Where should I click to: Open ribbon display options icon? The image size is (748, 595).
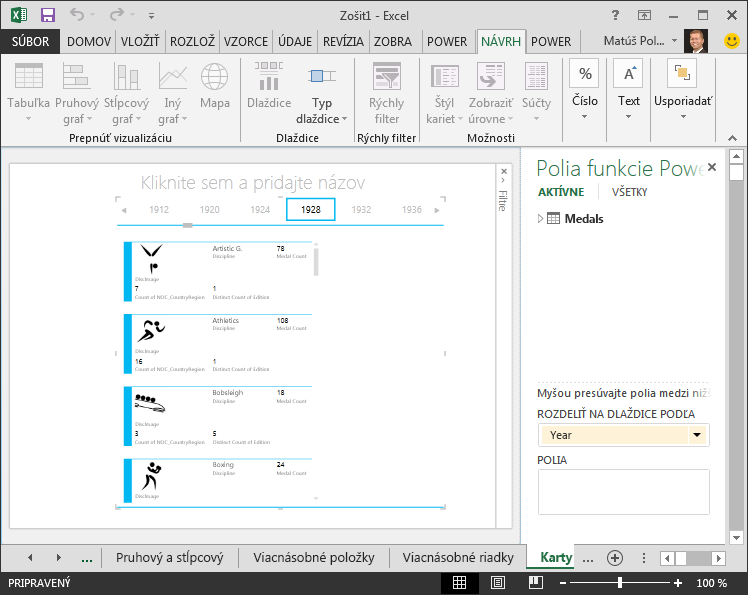tap(644, 15)
